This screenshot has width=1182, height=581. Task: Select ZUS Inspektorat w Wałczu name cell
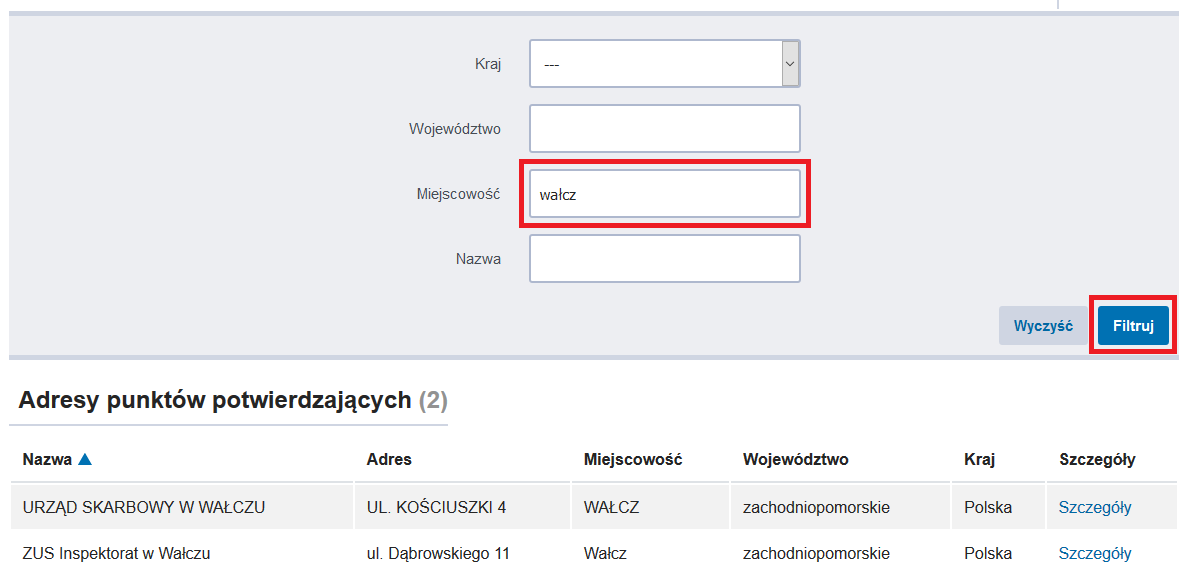point(116,554)
